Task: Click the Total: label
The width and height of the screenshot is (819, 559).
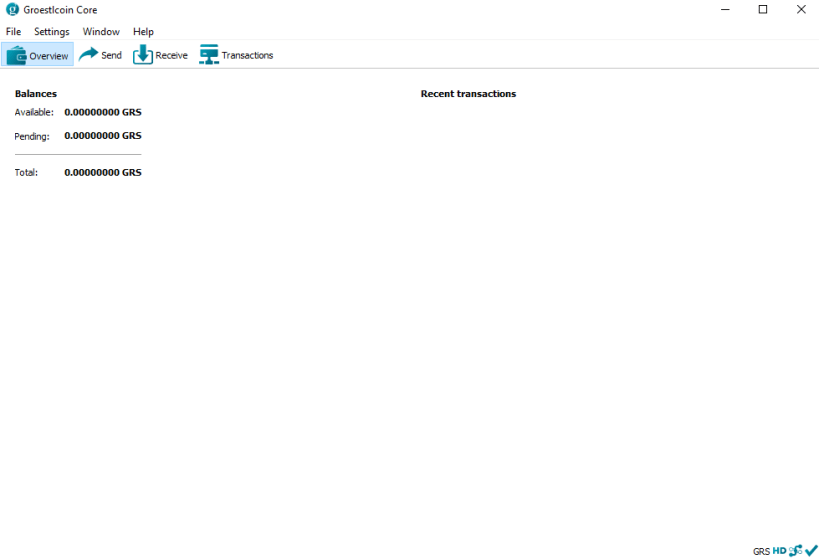Action: [x=26, y=172]
